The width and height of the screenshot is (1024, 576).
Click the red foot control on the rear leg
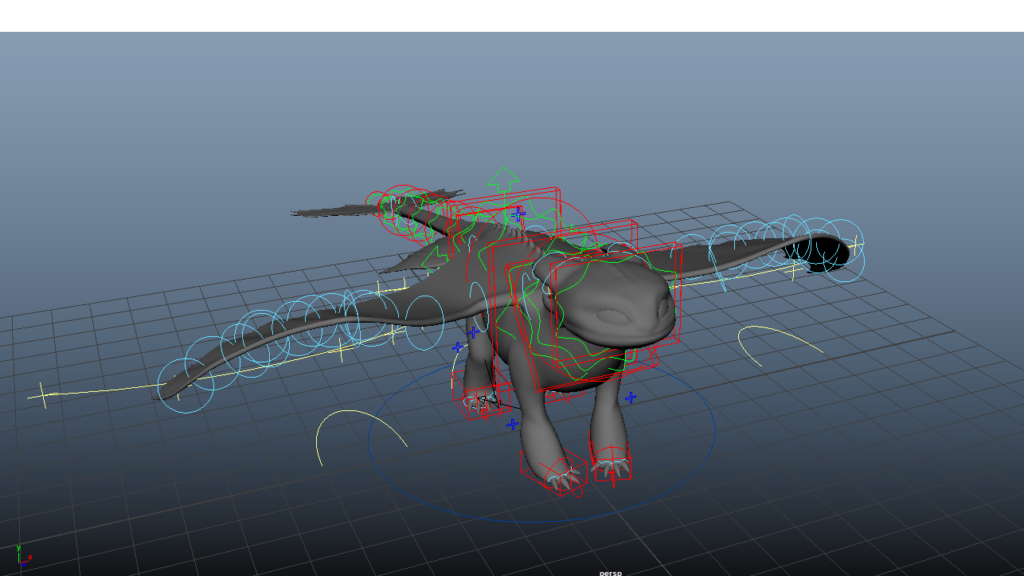(482, 402)
